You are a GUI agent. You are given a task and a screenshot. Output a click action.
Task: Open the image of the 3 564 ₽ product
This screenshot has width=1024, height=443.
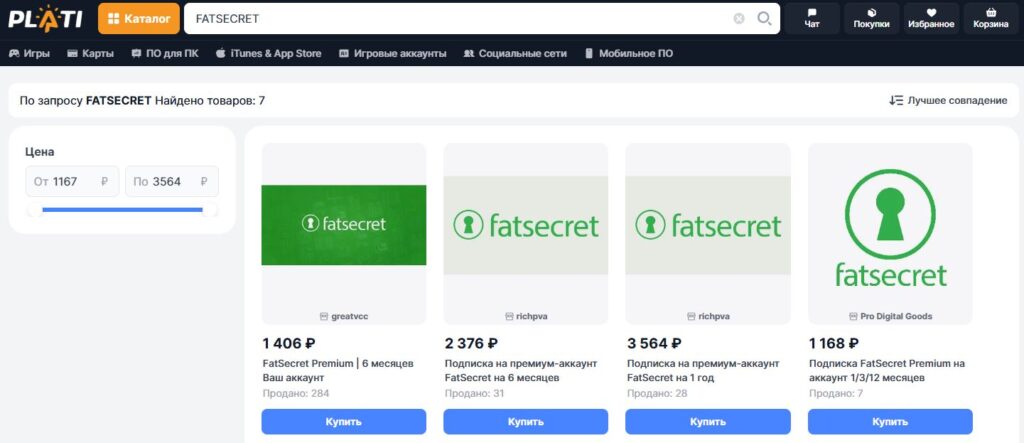708,225
